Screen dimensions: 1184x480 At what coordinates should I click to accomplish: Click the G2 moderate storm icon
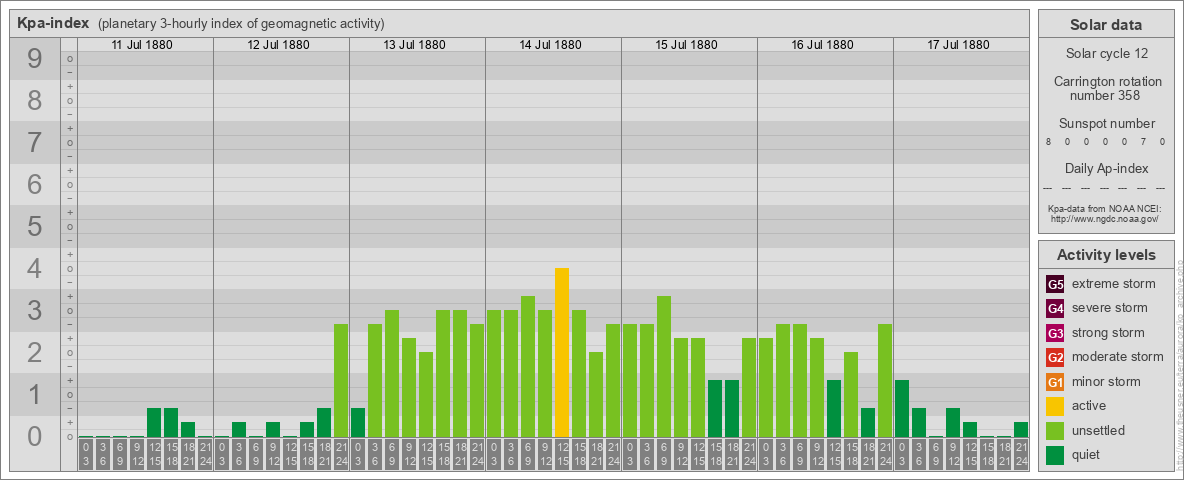tap(1055, 357)
